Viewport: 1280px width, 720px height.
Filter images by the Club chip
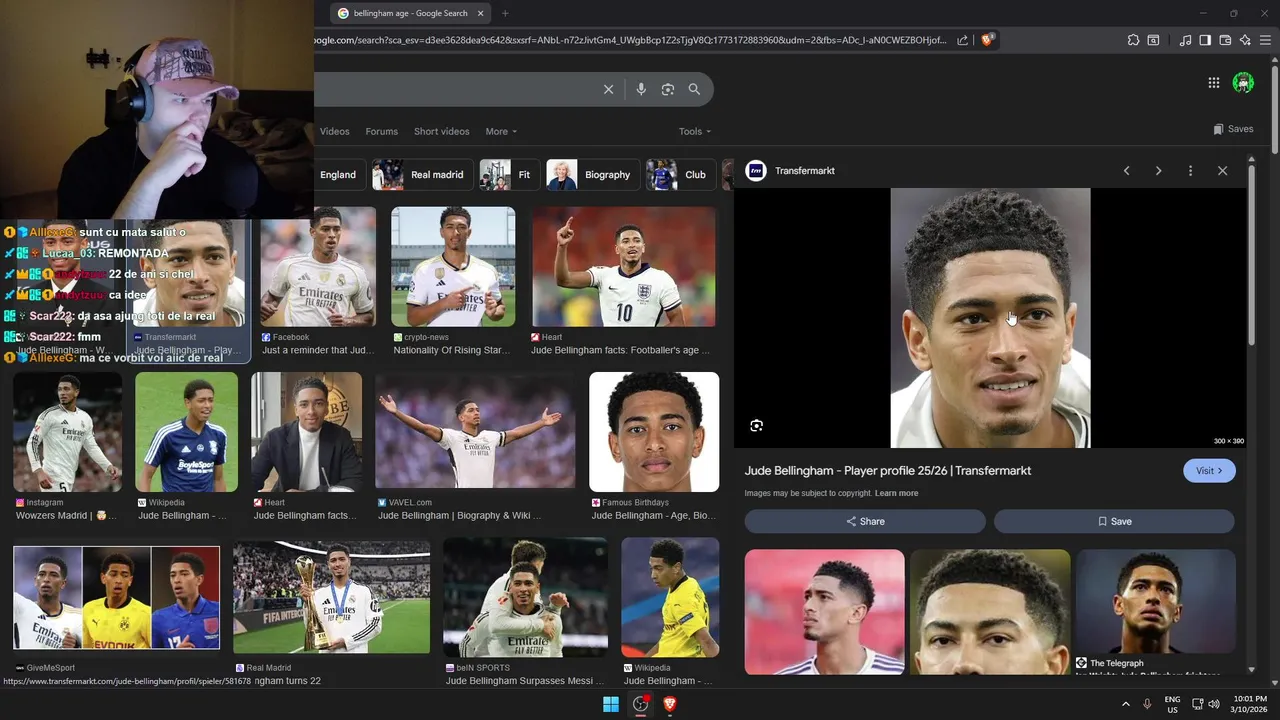(x=679, y=174)
